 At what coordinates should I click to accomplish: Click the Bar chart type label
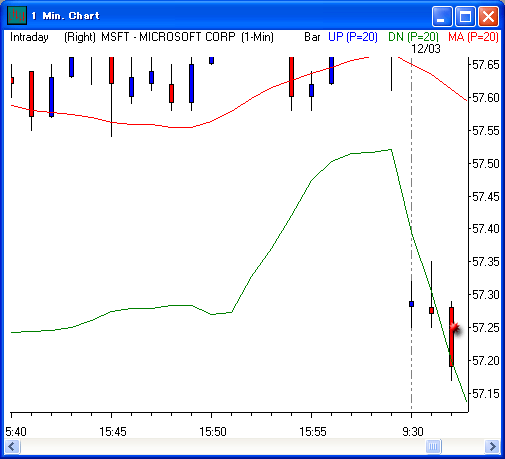pyautogui.click(x=312, y=37)
